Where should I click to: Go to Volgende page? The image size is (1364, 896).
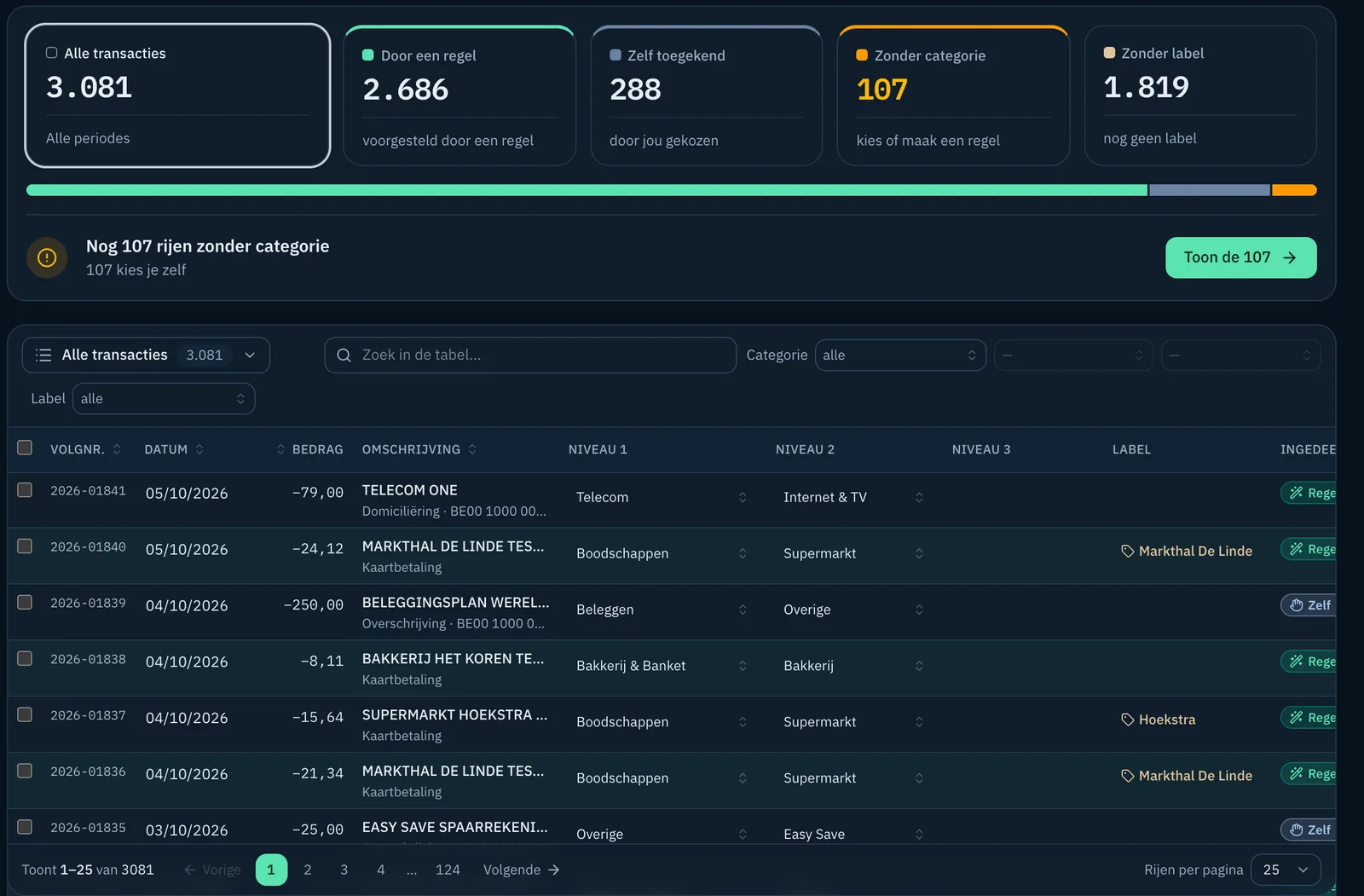click(x=521, y=870)
